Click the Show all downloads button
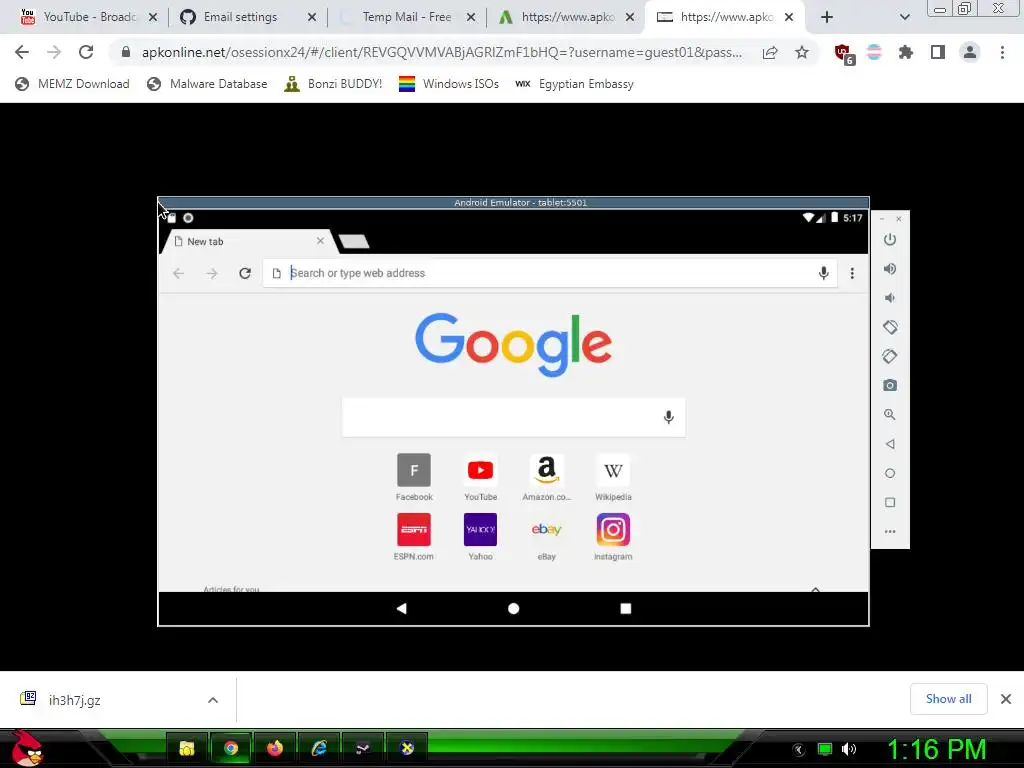The height and width of the screenshot is (768, 1024). pyautogui.click(x=948, y=699)
